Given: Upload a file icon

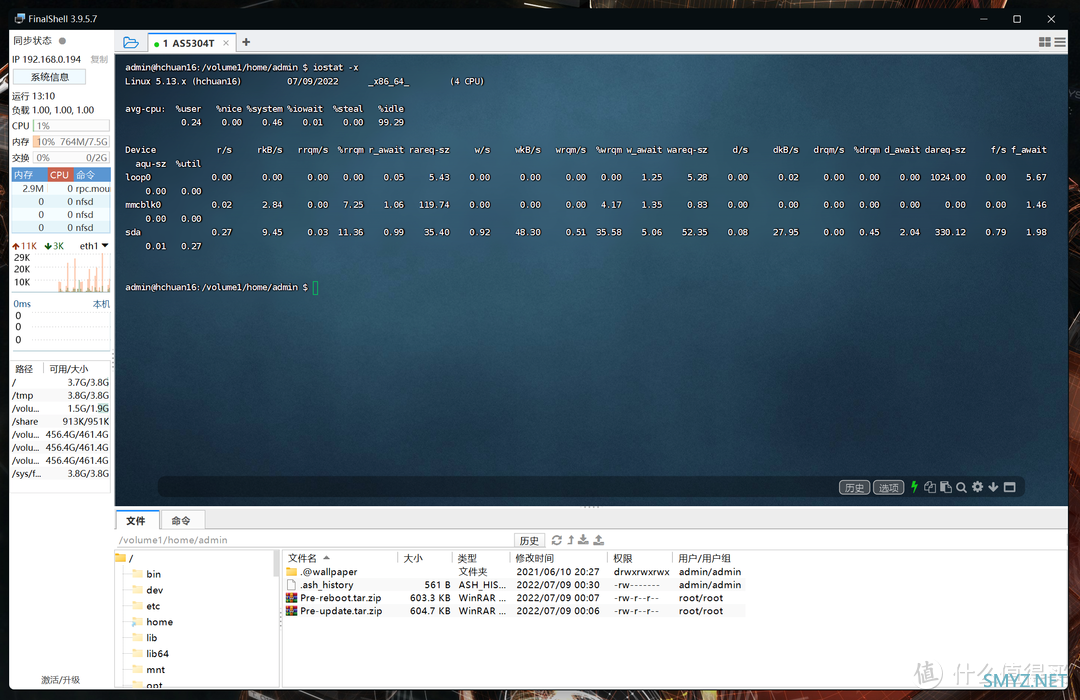Looking at the screenshot, I should click(x=599, y=539).
